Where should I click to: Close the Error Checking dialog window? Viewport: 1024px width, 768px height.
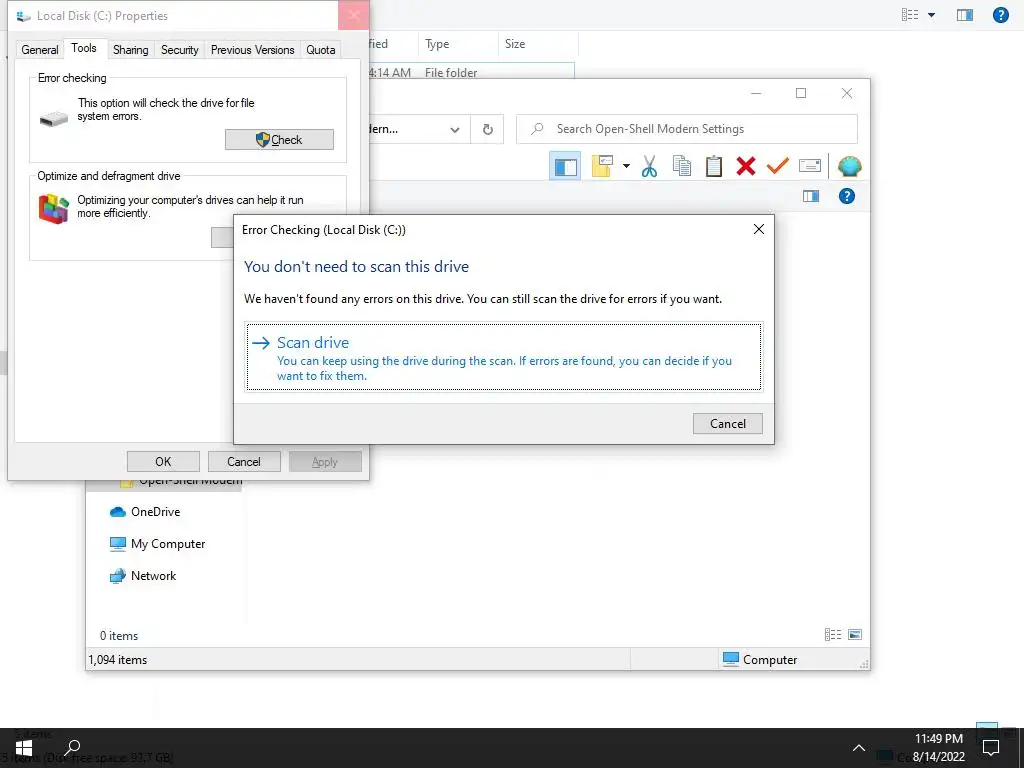[x=758, y=229]
